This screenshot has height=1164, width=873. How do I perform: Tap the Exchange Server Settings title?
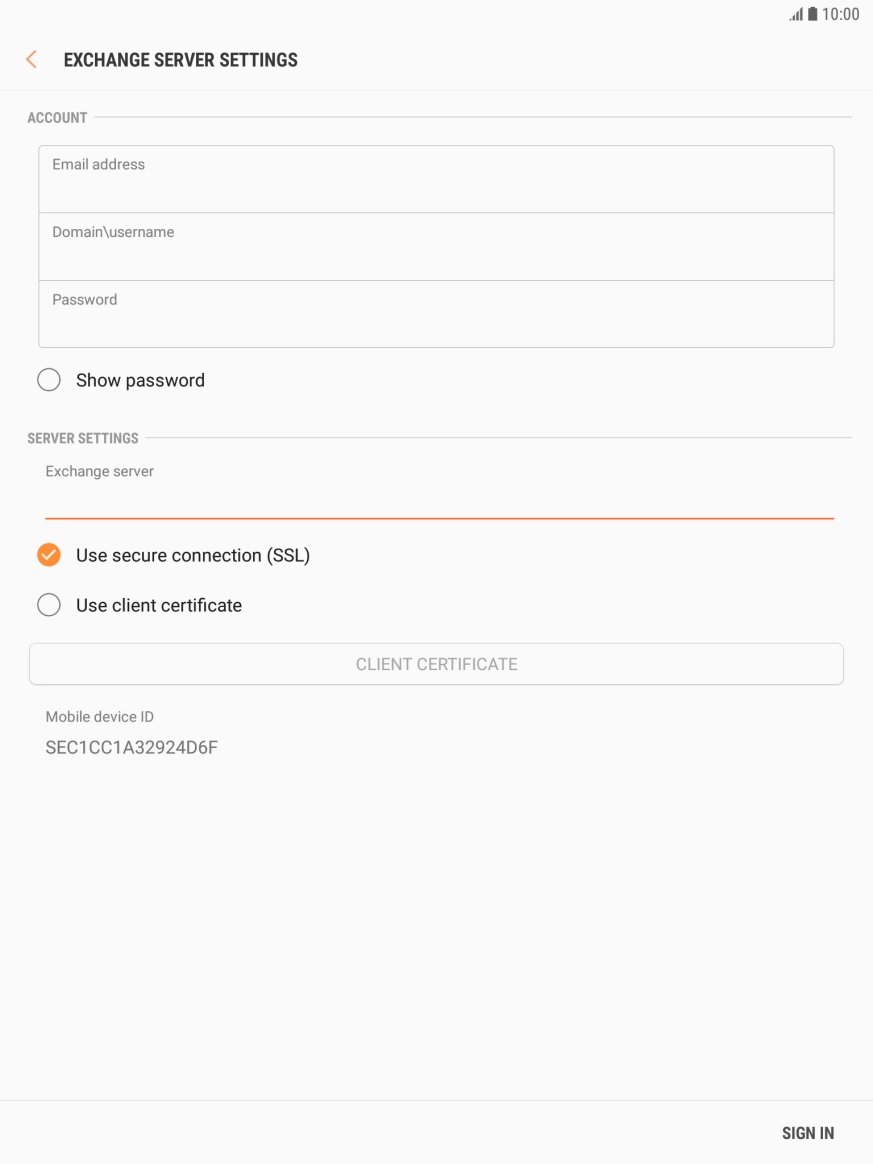click(180, 60)
